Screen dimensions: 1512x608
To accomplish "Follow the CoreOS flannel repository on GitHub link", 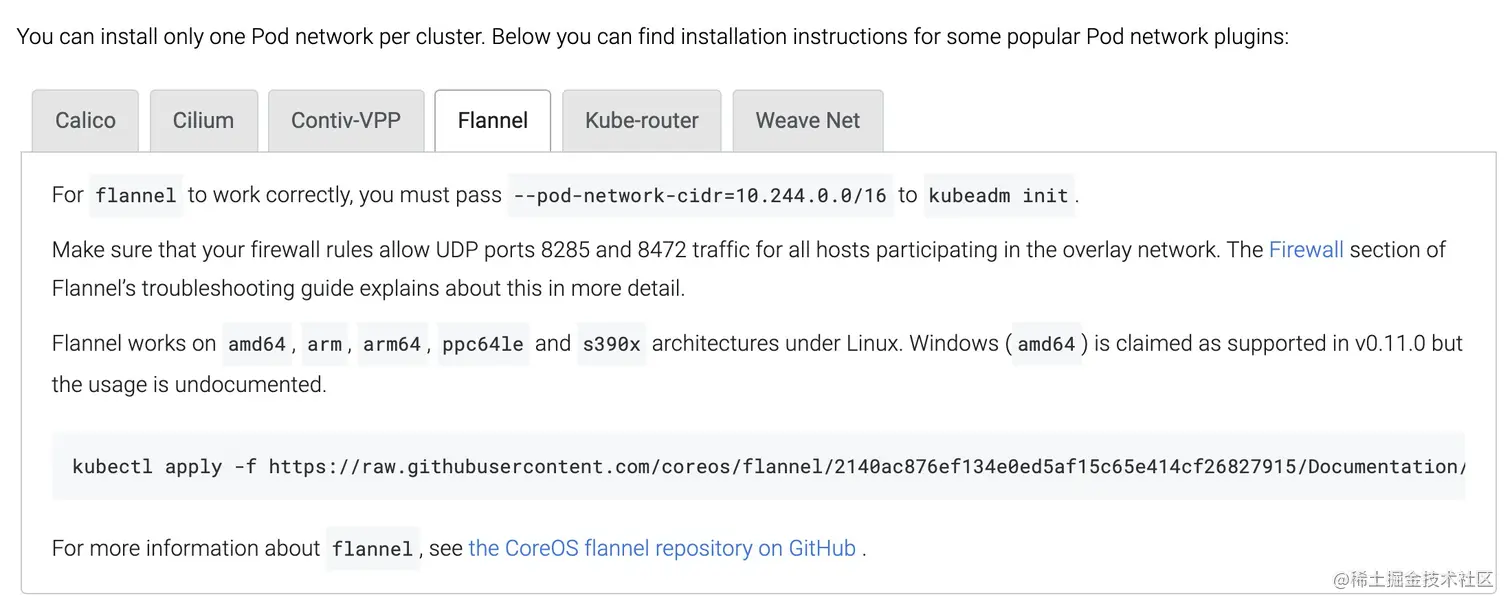I will point(662,548).
